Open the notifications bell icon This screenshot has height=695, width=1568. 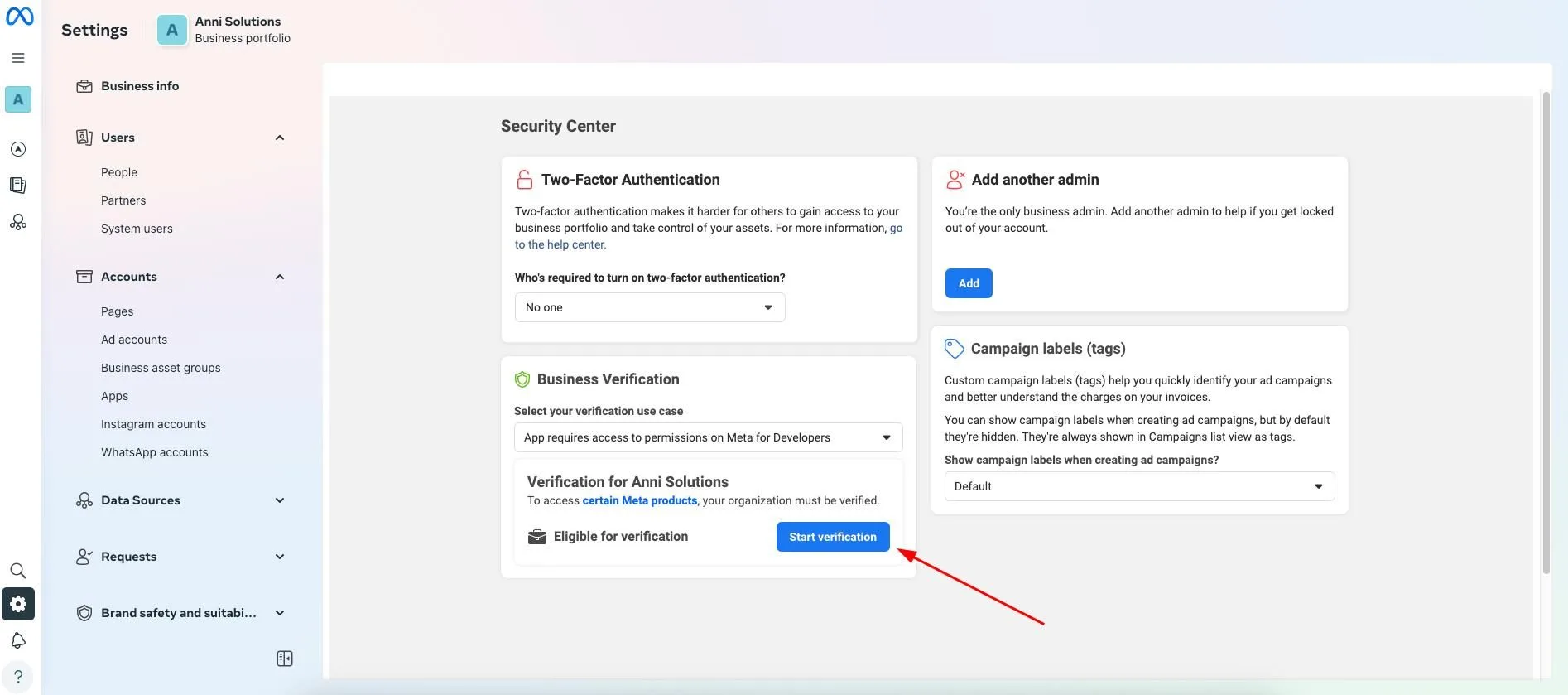[18, 640]
